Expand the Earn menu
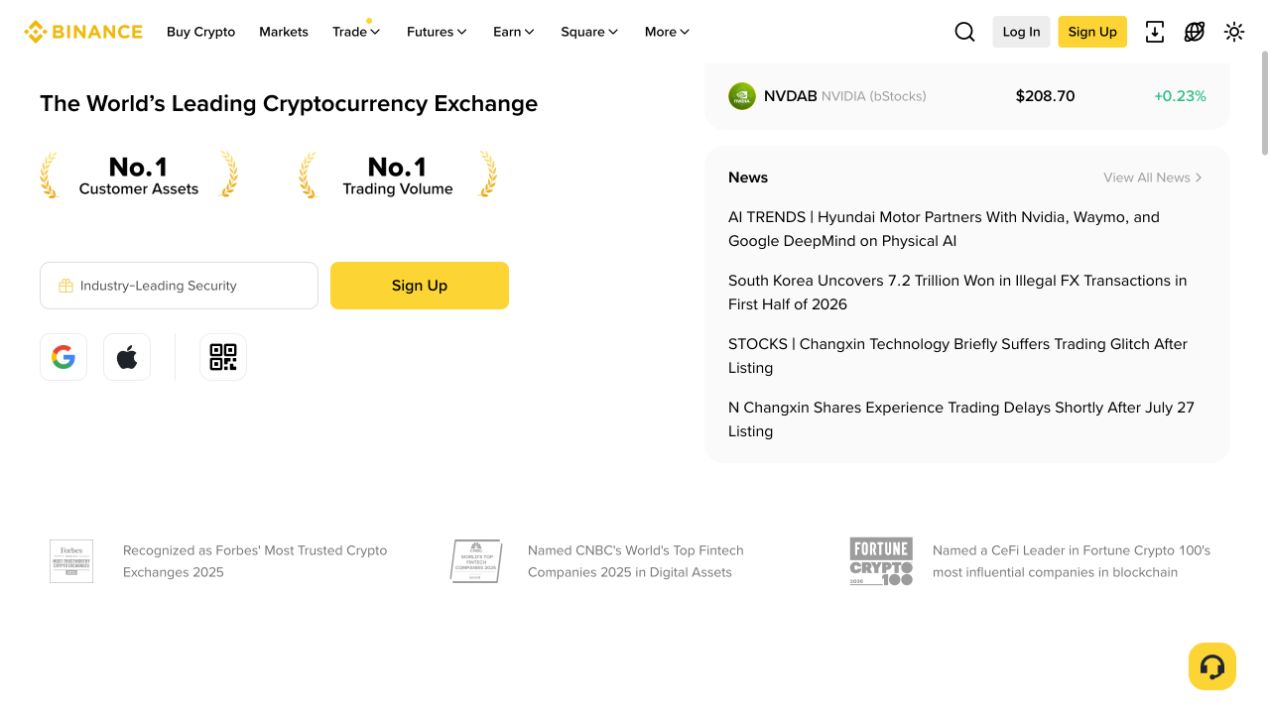The width and height of the screenshot is (1270, 714). click(514, 32)
